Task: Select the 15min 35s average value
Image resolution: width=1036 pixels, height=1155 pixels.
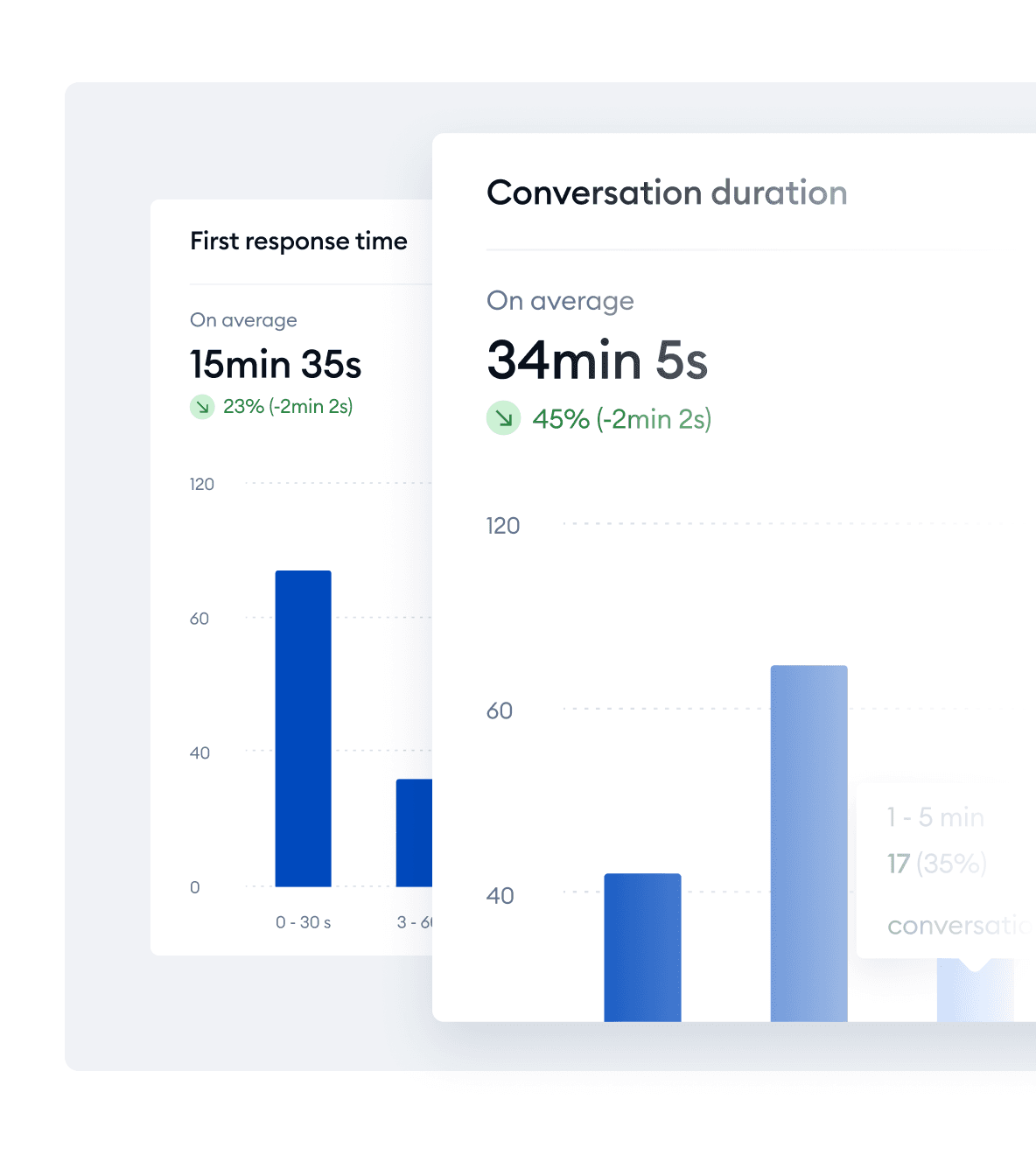Action: 276,364
